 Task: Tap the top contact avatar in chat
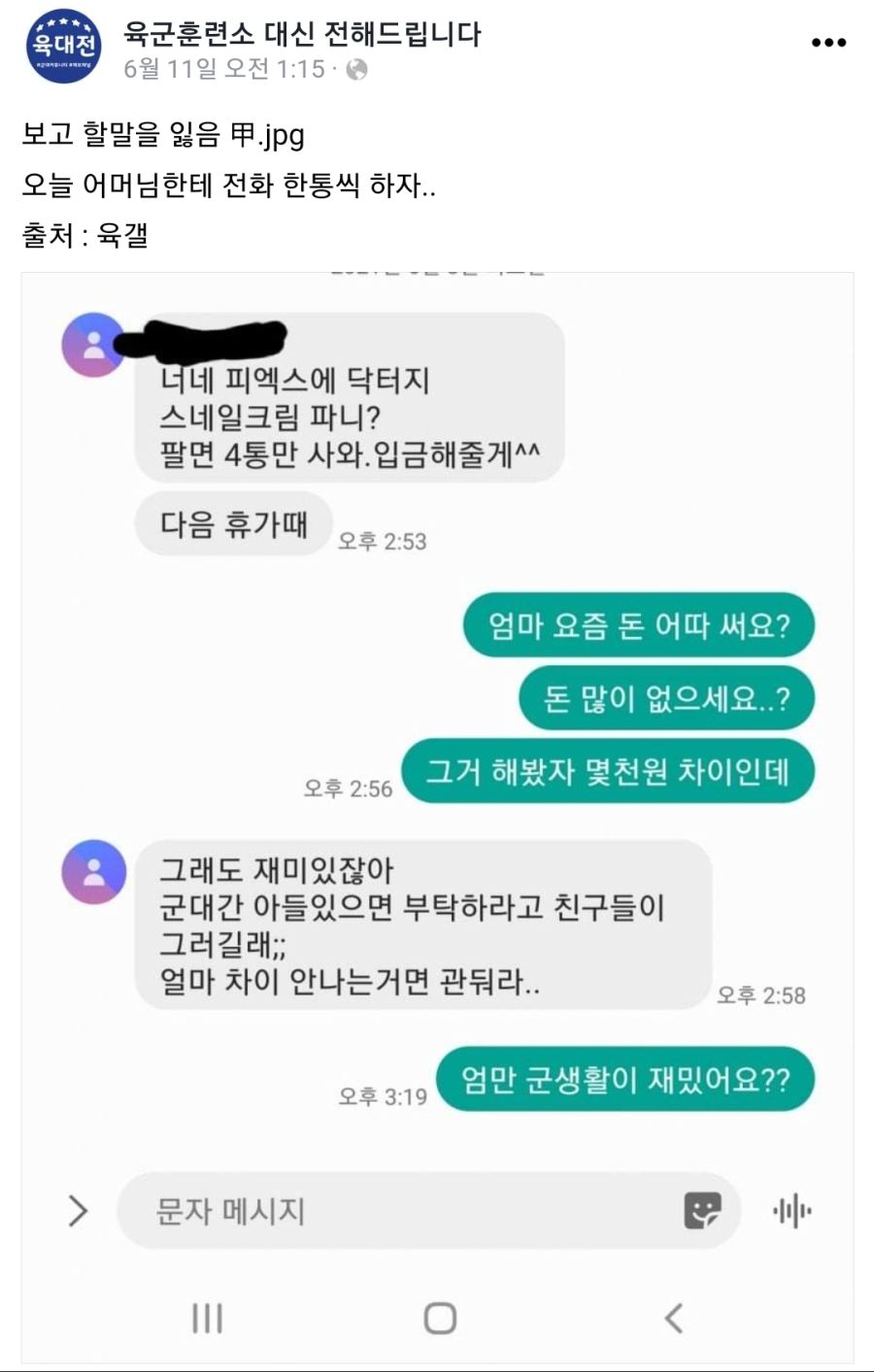pyautogui.click(x=93, y=344)
